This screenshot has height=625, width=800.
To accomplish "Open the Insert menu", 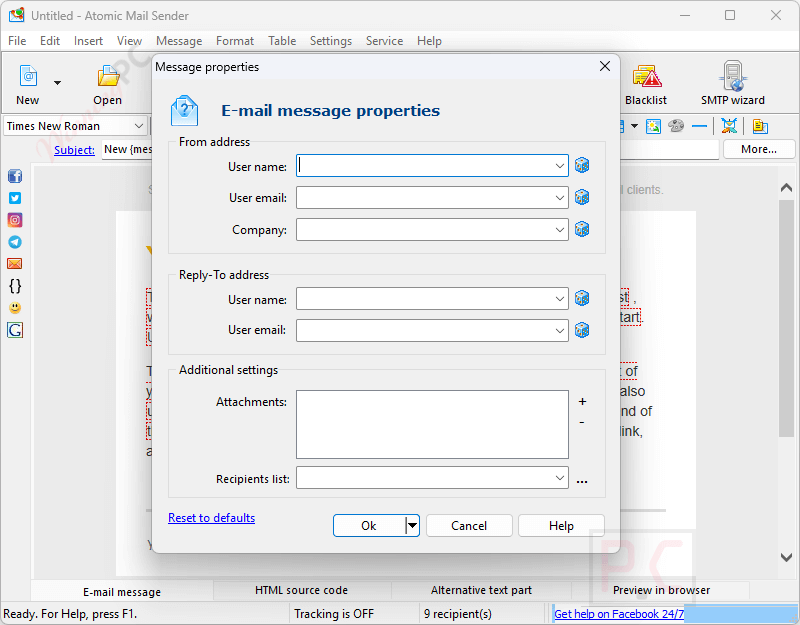I will (88, 41).
